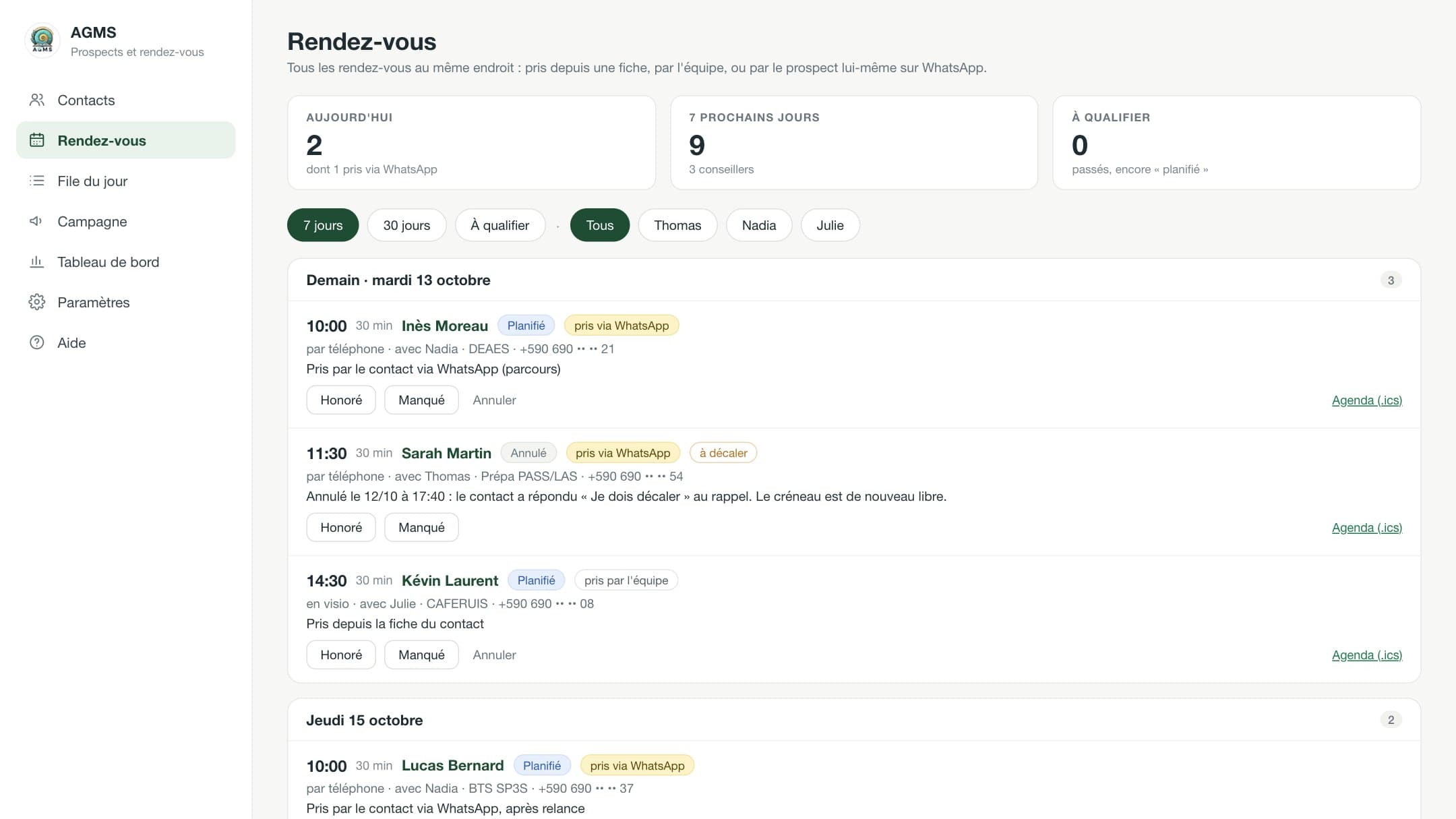Click the Tableau de bord chart icon
1456x819 pixels.
pos(37,262)
